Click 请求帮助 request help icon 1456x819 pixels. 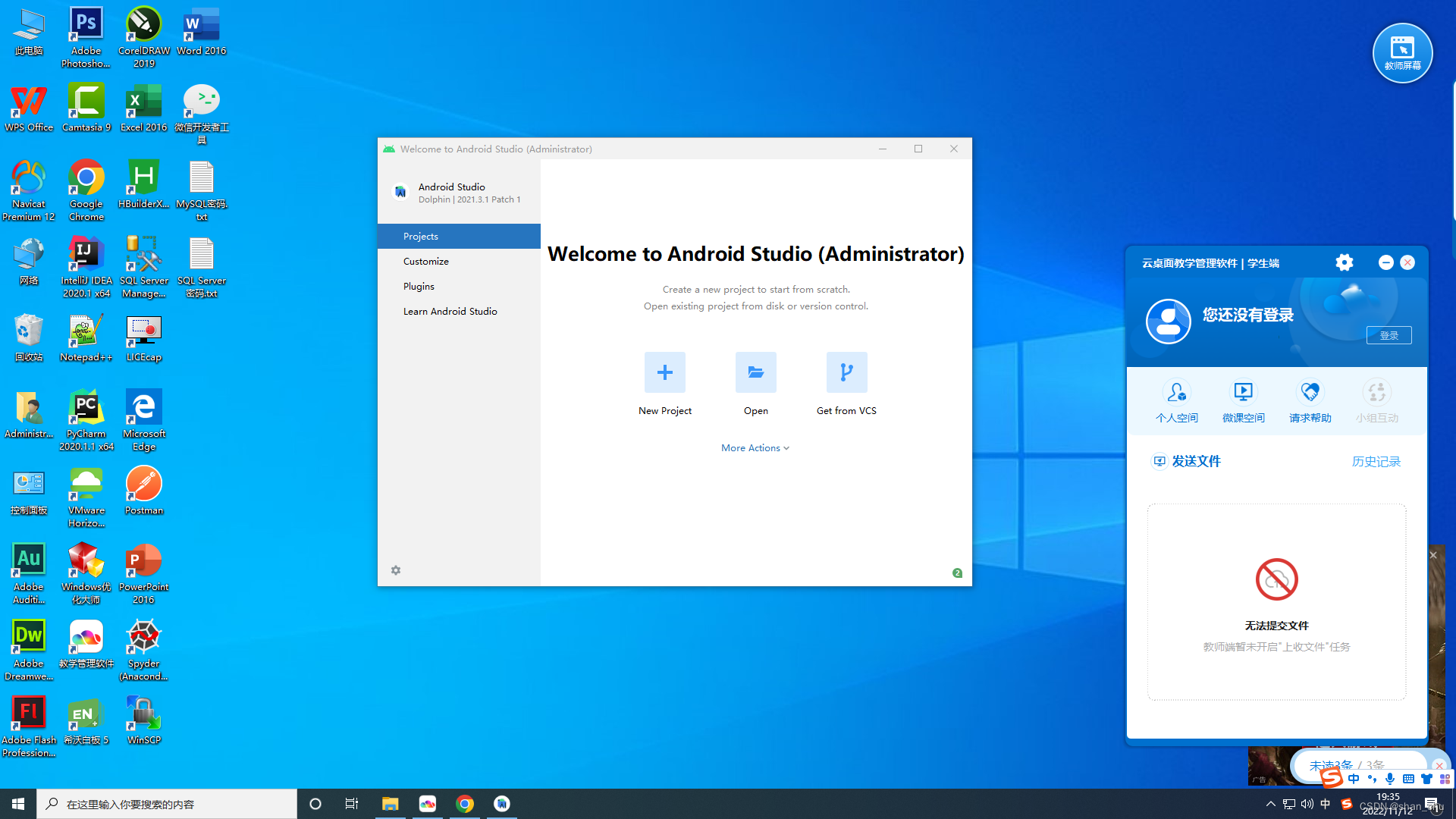click(x=1310, y=393)
